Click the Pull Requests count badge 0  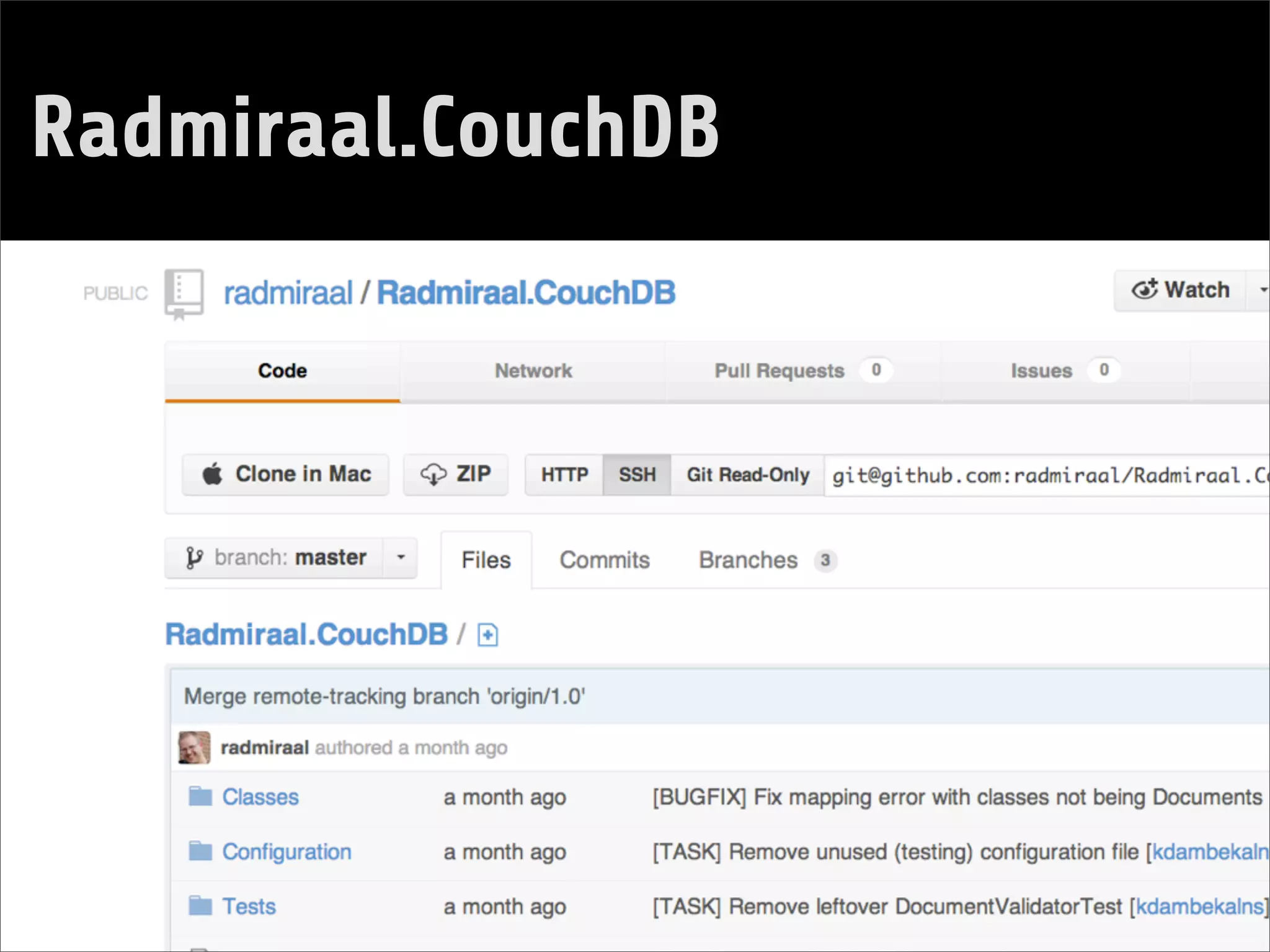click(876, 370)
